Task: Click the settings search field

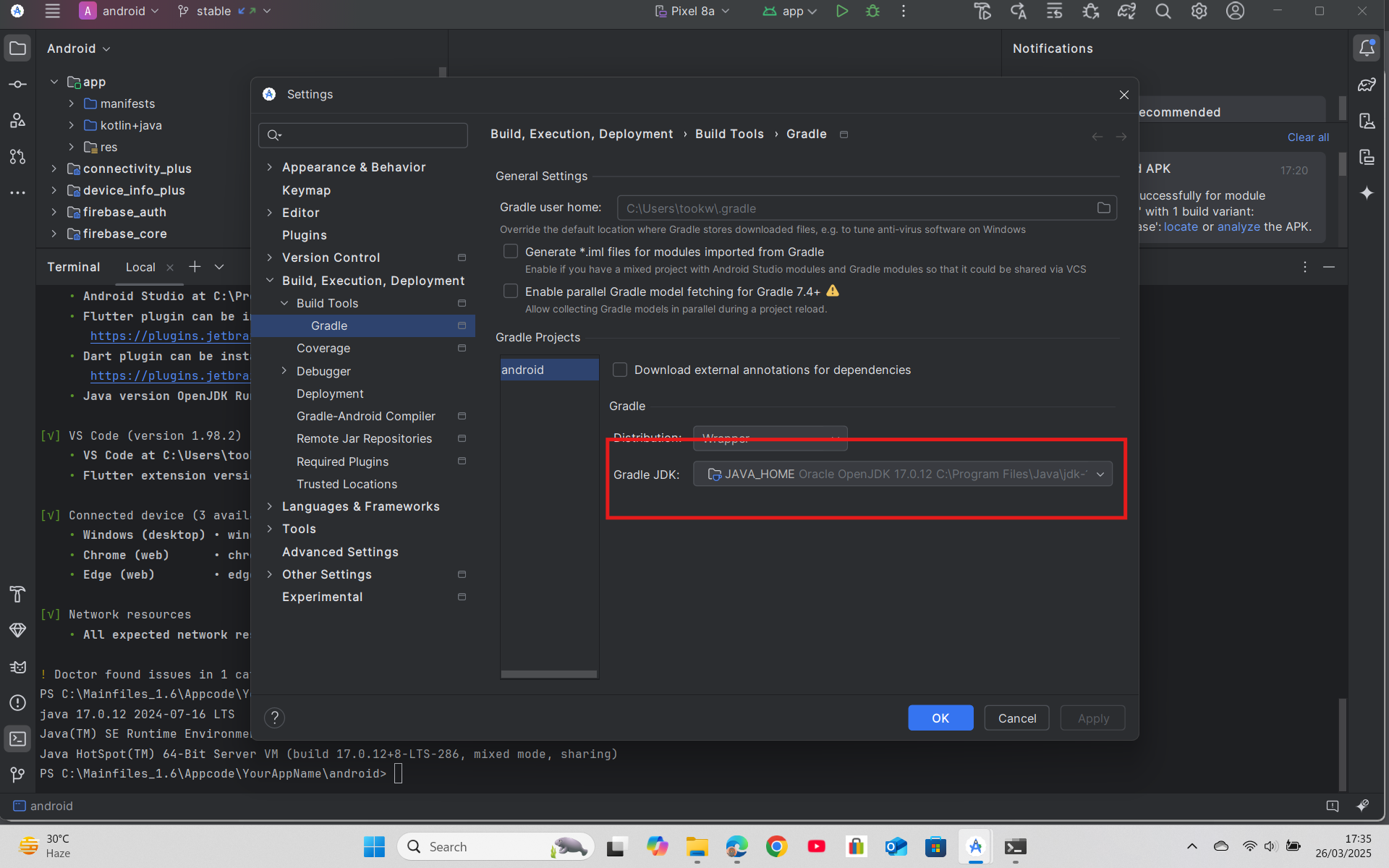Action: tap(363, 135)
